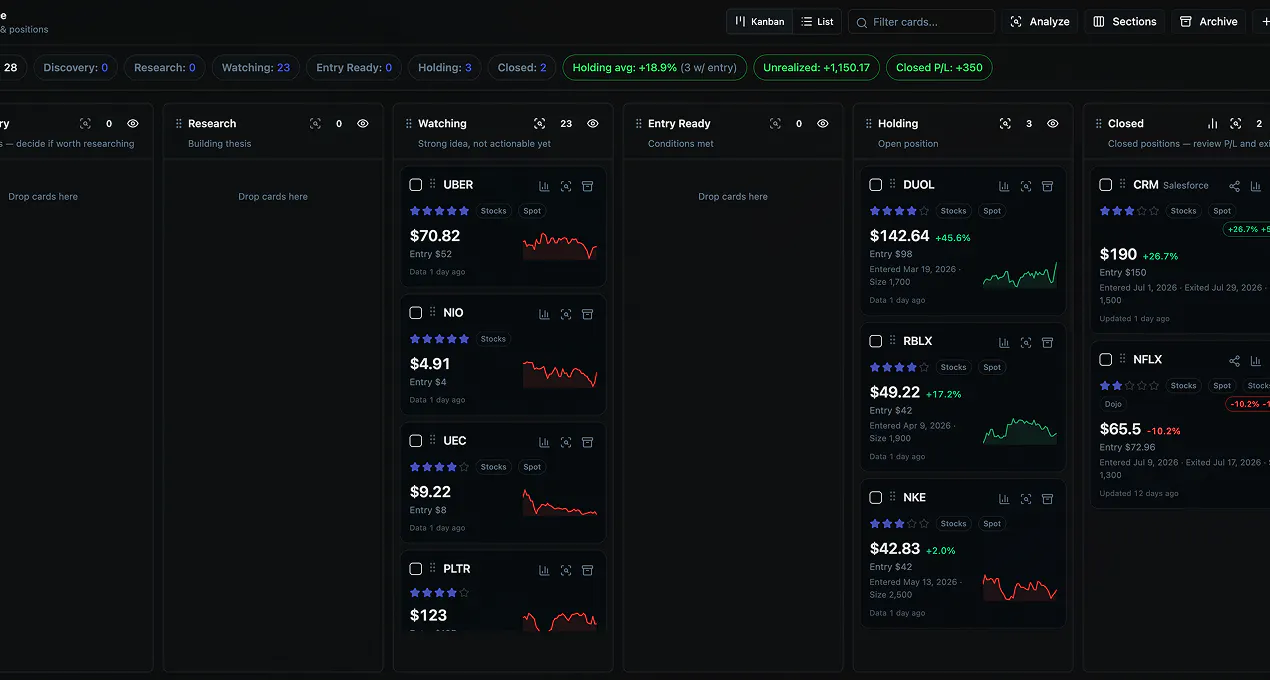Open chart icon on NIO card

[544, 314]
